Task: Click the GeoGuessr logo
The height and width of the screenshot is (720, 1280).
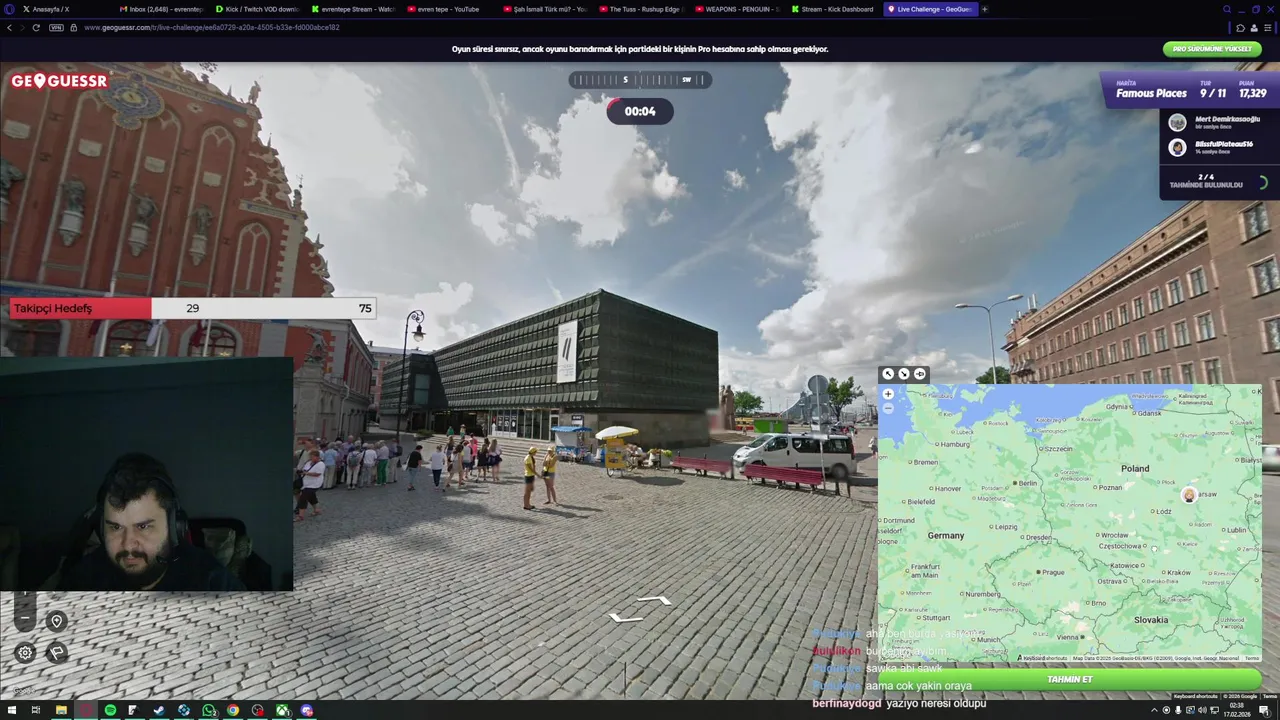Action: pyautogui.click(x=59, y=81)
